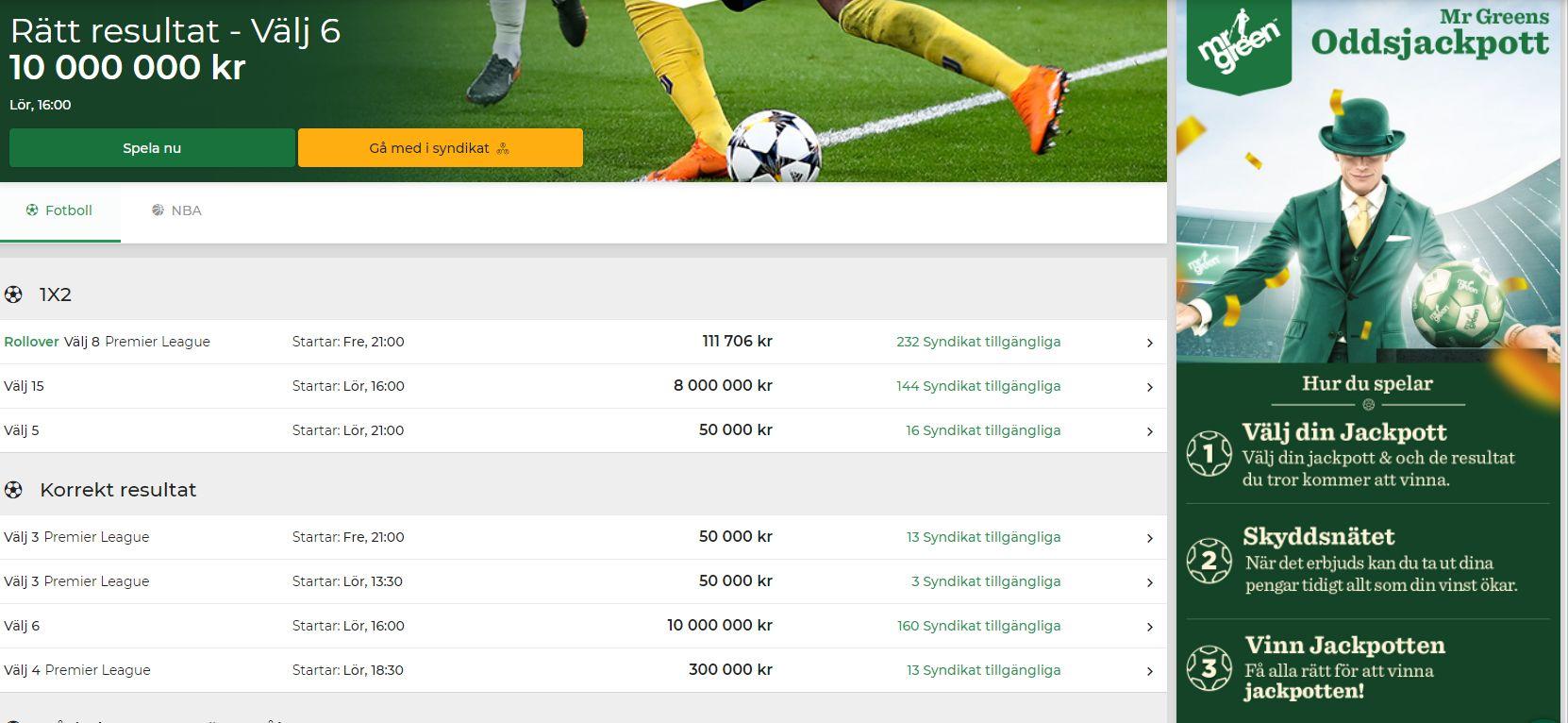The height and width of the screenshot is (723, 1568).
Task: Expand the Välj 6 row chevron
Action: tap(1149, 627)
